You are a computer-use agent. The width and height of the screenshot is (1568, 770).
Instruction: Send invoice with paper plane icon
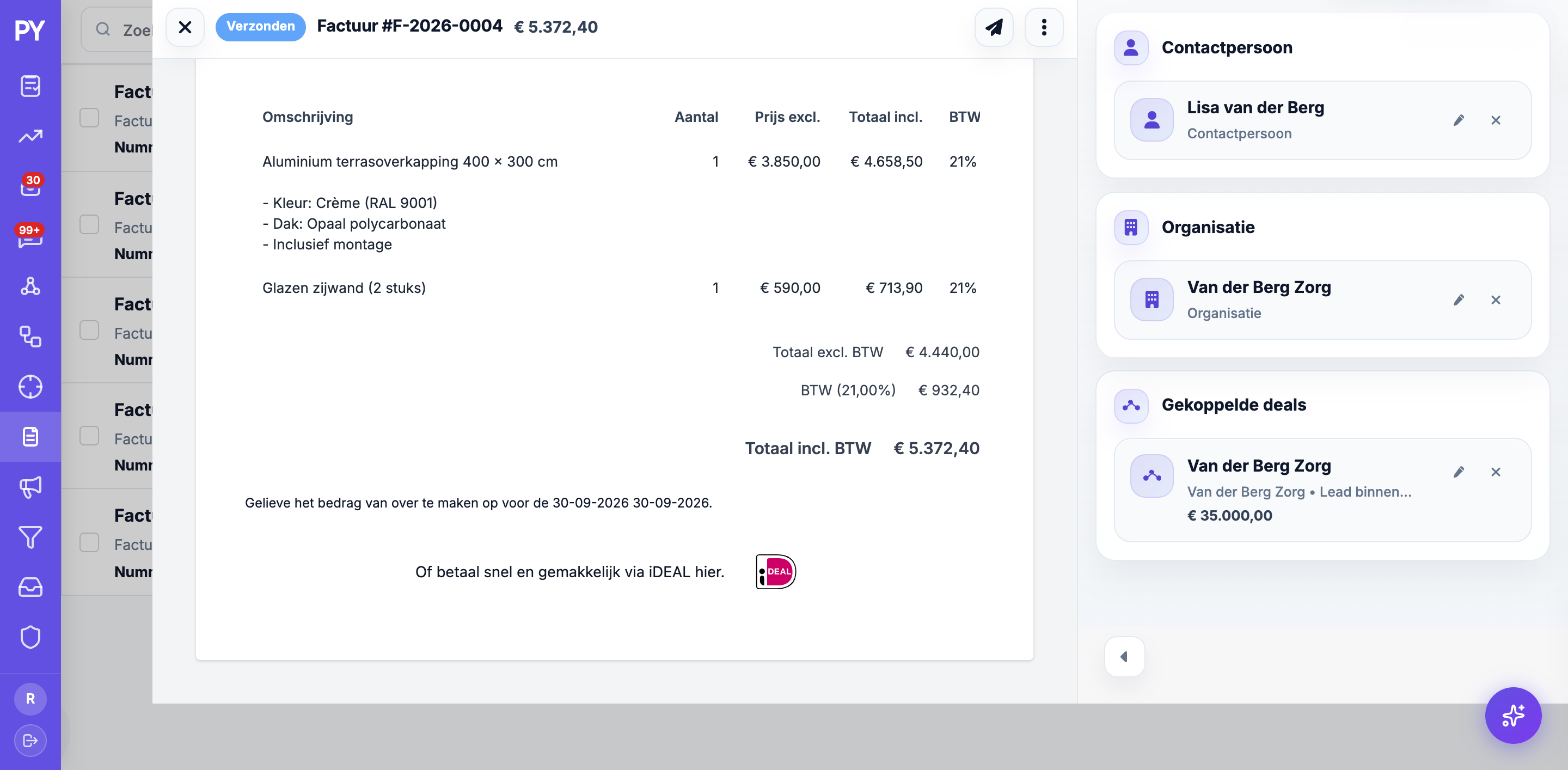994,27
